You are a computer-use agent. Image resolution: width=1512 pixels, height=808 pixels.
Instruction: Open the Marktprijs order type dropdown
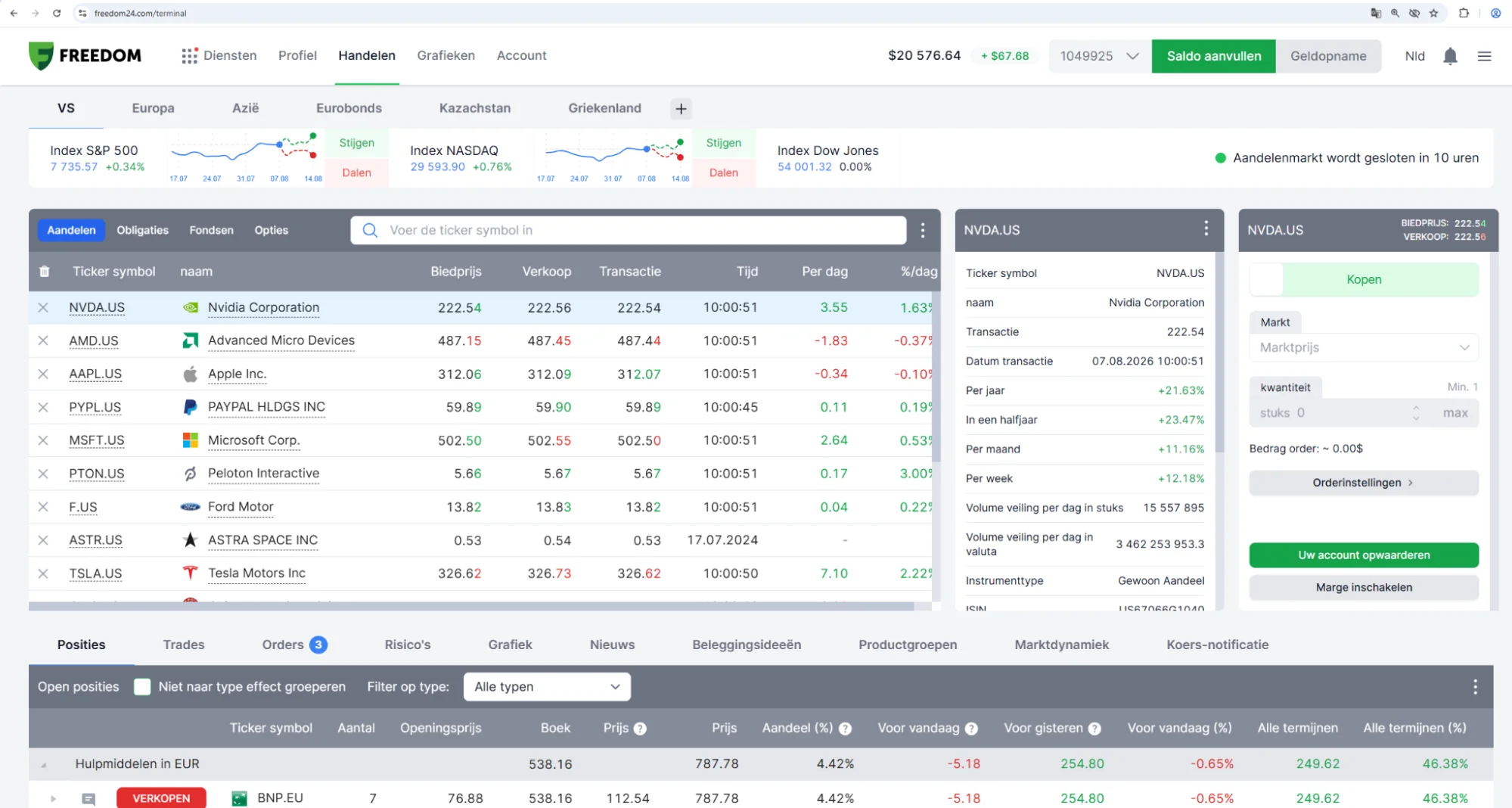tap(1364, 347)
